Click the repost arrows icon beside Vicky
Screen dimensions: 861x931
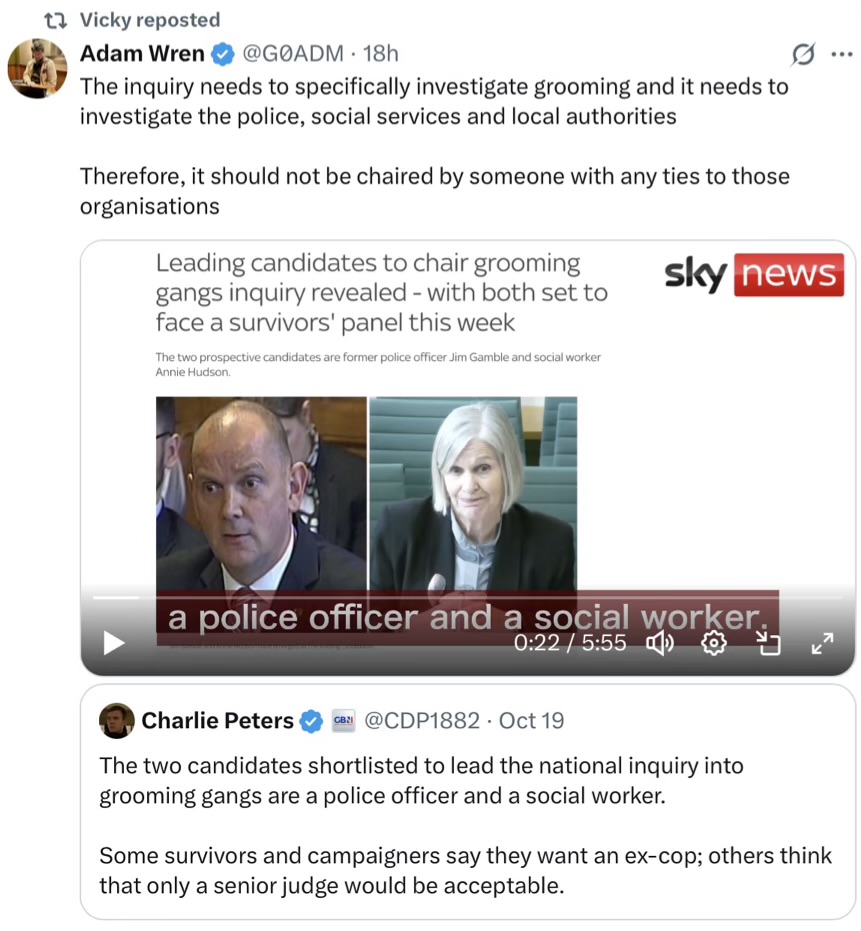pos(56,21)
